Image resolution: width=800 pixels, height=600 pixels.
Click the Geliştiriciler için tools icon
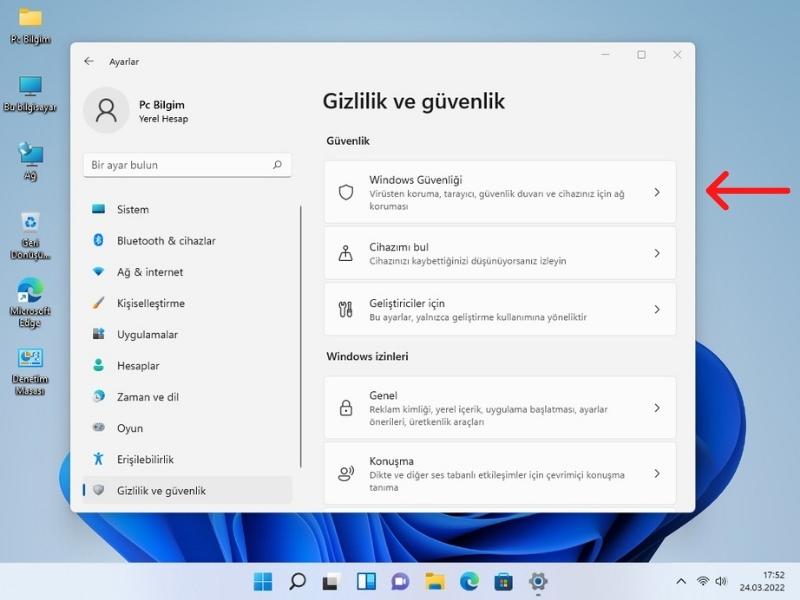346,309
